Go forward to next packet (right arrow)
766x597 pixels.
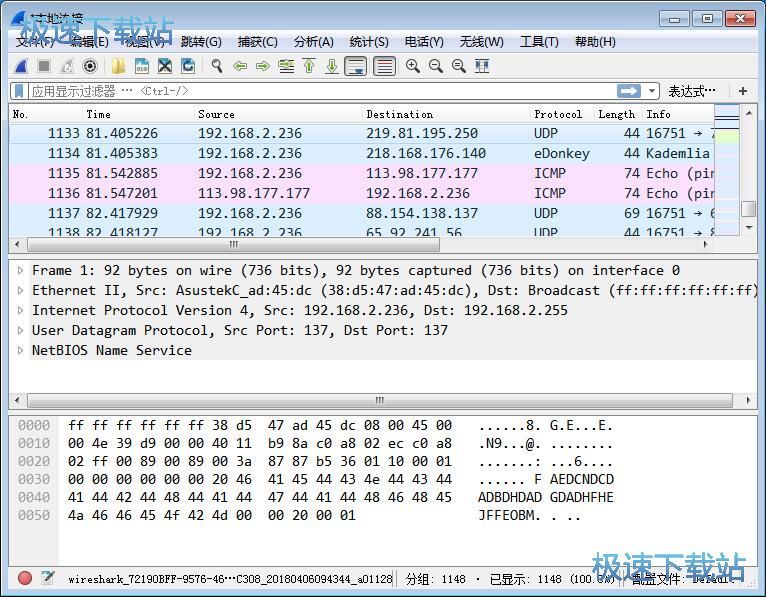click(263, 66)
